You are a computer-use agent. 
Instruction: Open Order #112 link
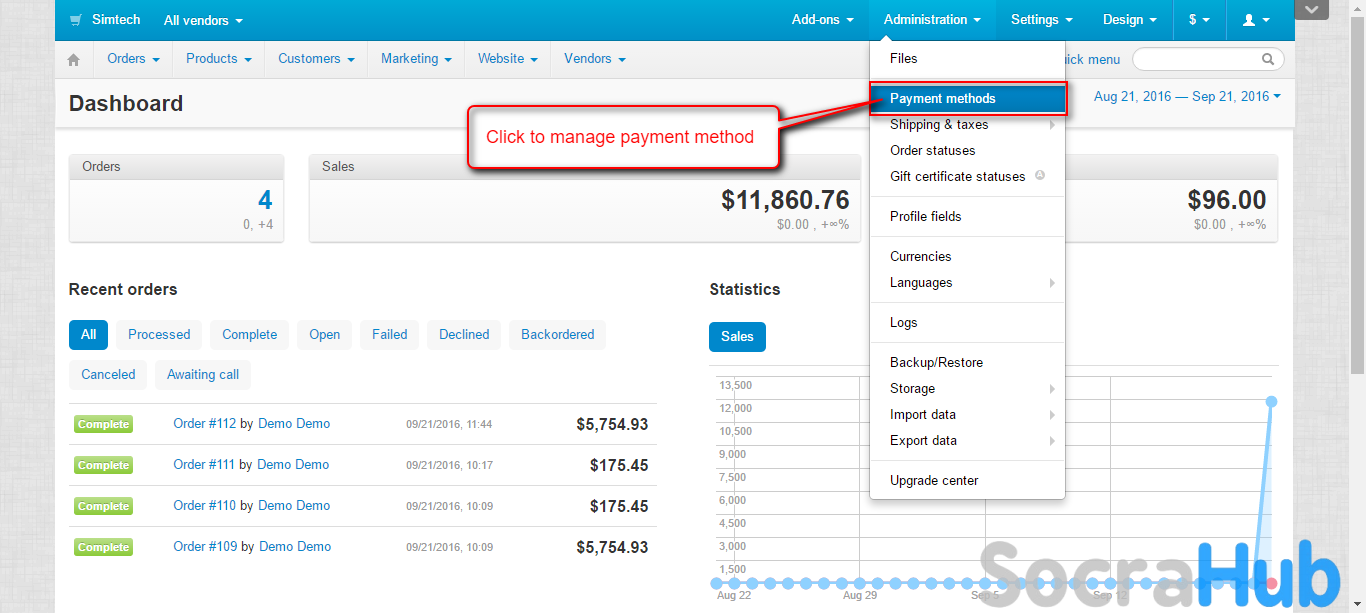coord(204,424)
